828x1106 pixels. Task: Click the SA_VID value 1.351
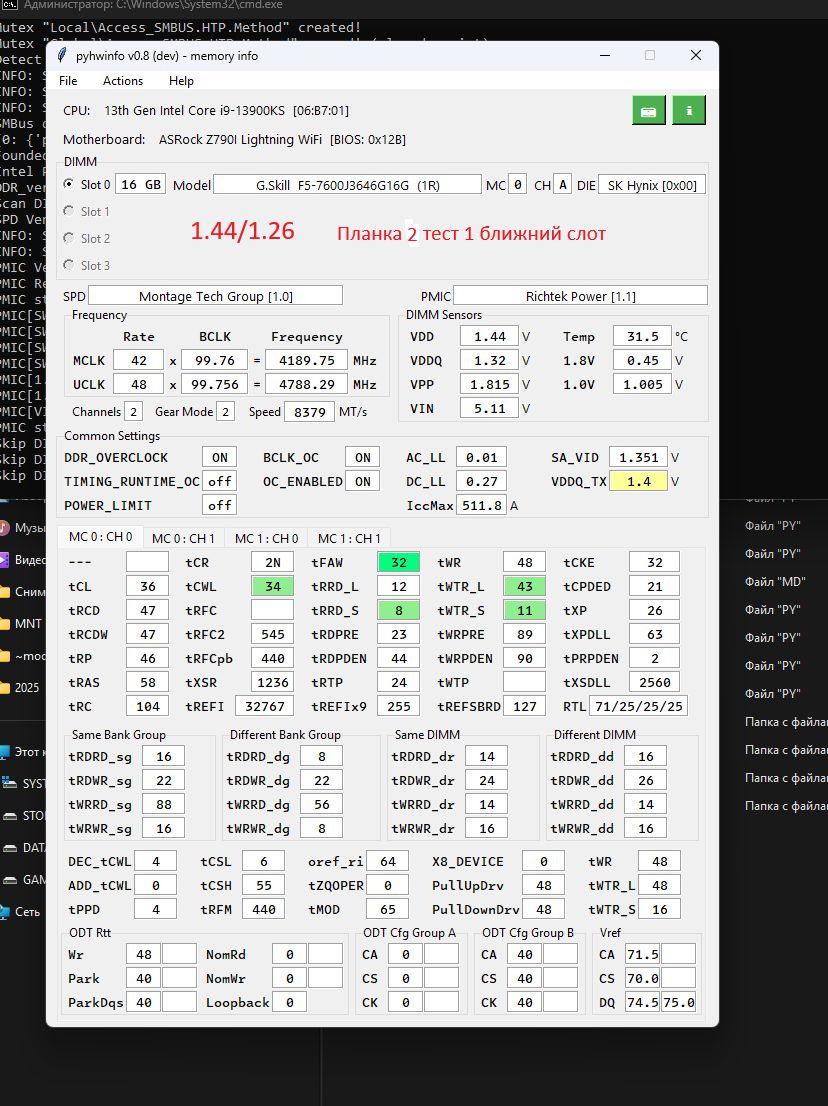(638, 457)
